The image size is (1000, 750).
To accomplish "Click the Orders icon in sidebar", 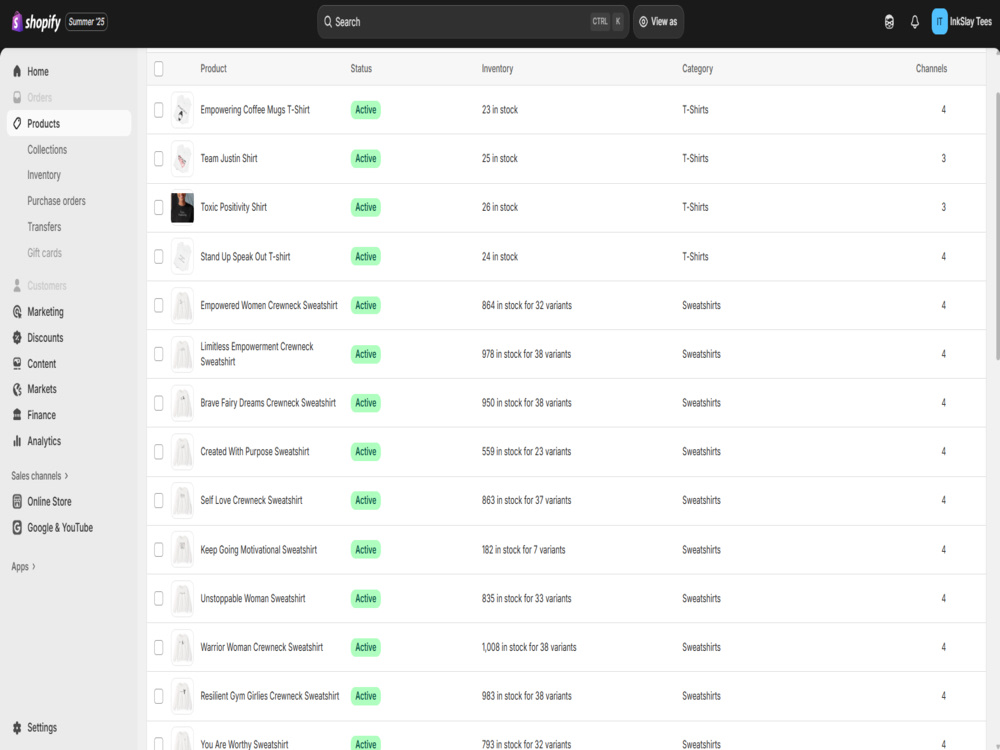I will tap(17, 98).
